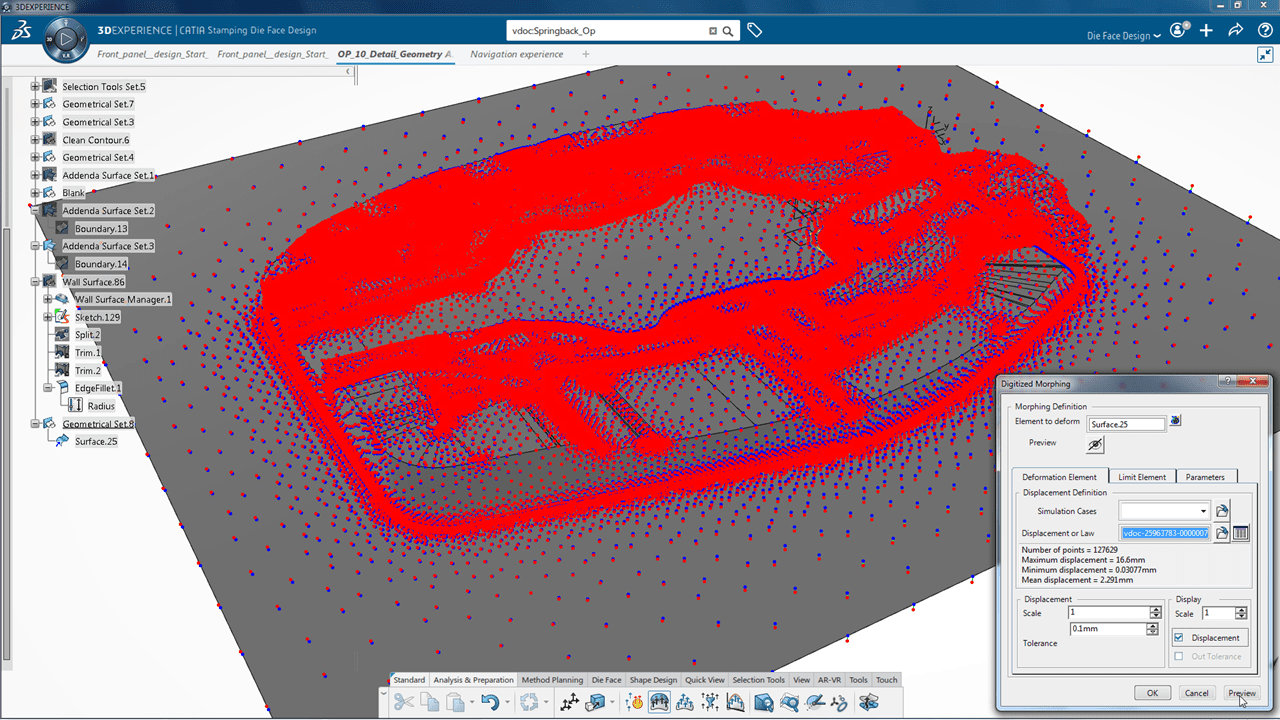Expand the Geometrical Set.7 tree node
This screenshot has height=720, width=1280.
coord(36,104)
